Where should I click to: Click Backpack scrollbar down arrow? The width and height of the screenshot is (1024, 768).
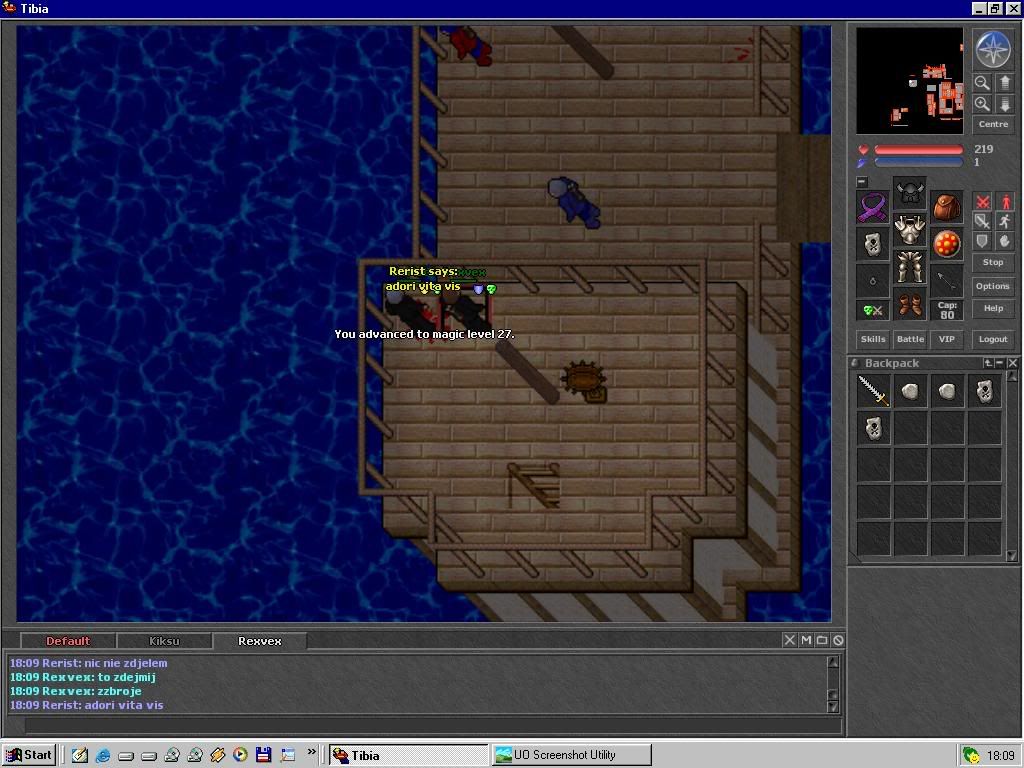1012,556
